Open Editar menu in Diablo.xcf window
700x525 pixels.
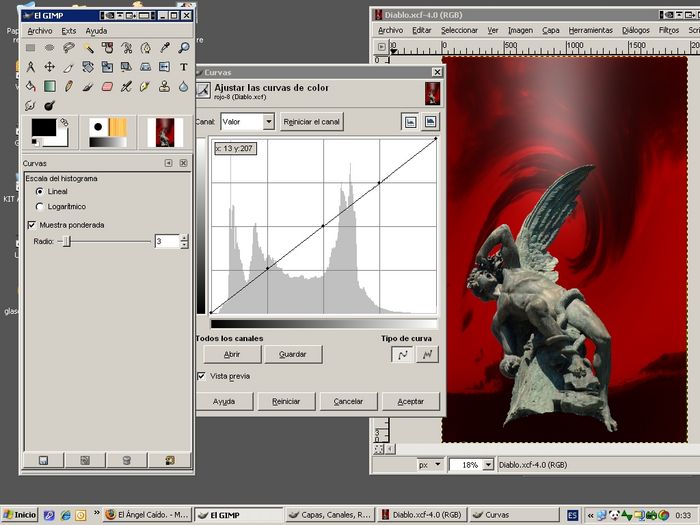421,30
